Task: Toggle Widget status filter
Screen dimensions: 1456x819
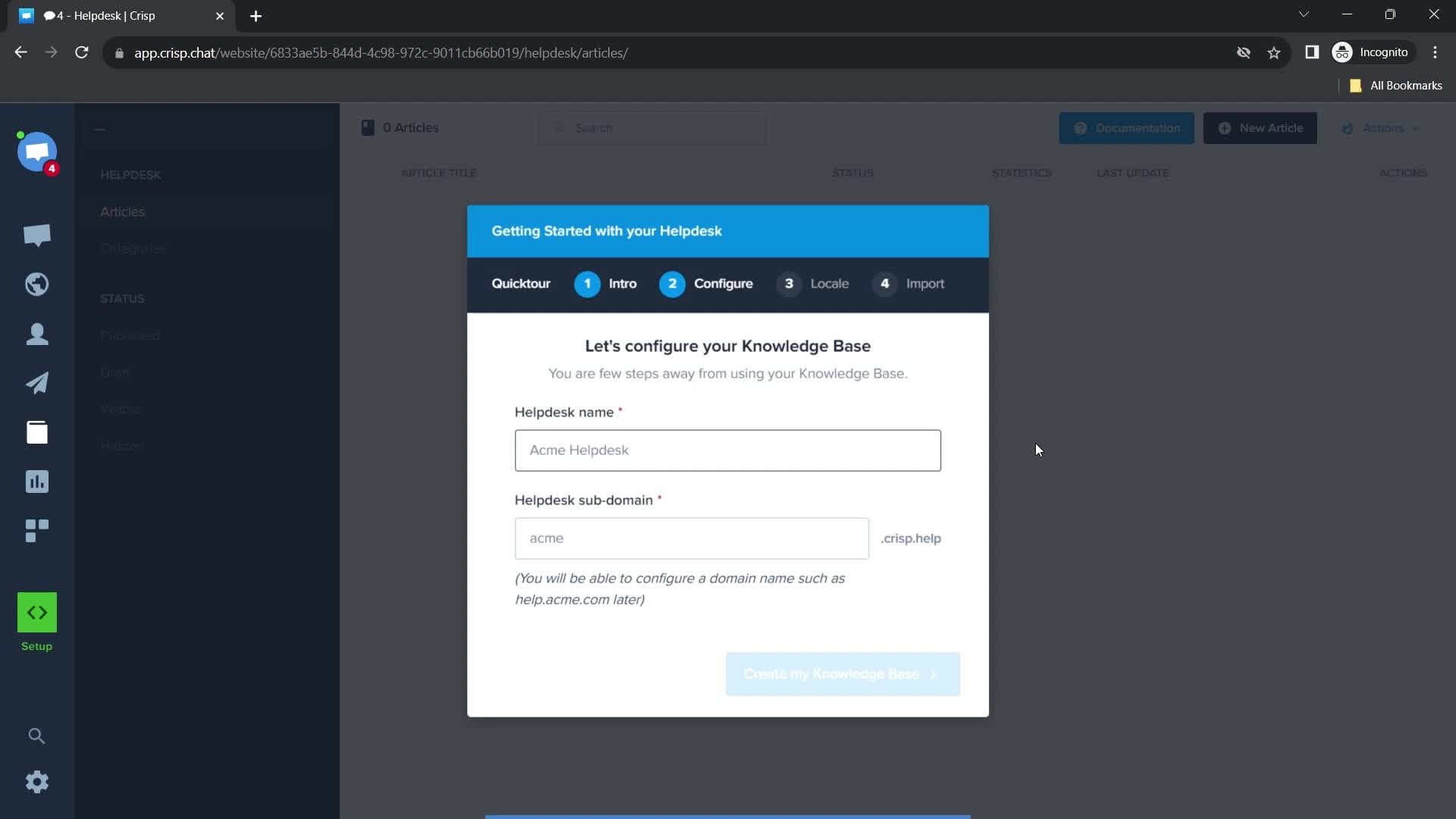Action: (x=119, y=409)
